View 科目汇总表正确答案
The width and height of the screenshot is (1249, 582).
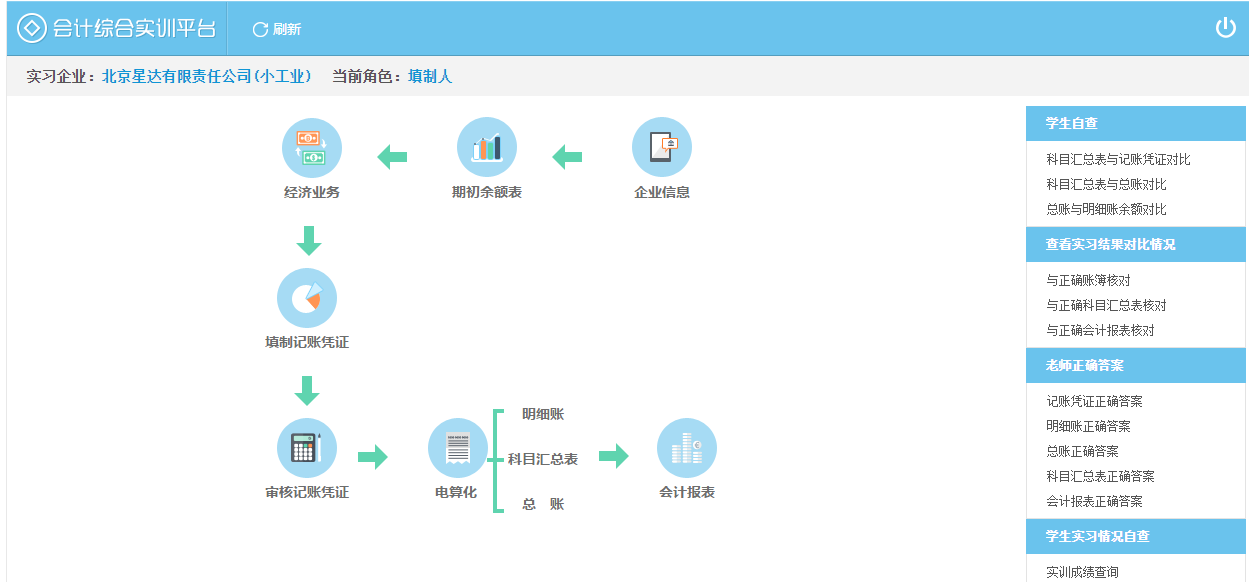[1100, 476]
